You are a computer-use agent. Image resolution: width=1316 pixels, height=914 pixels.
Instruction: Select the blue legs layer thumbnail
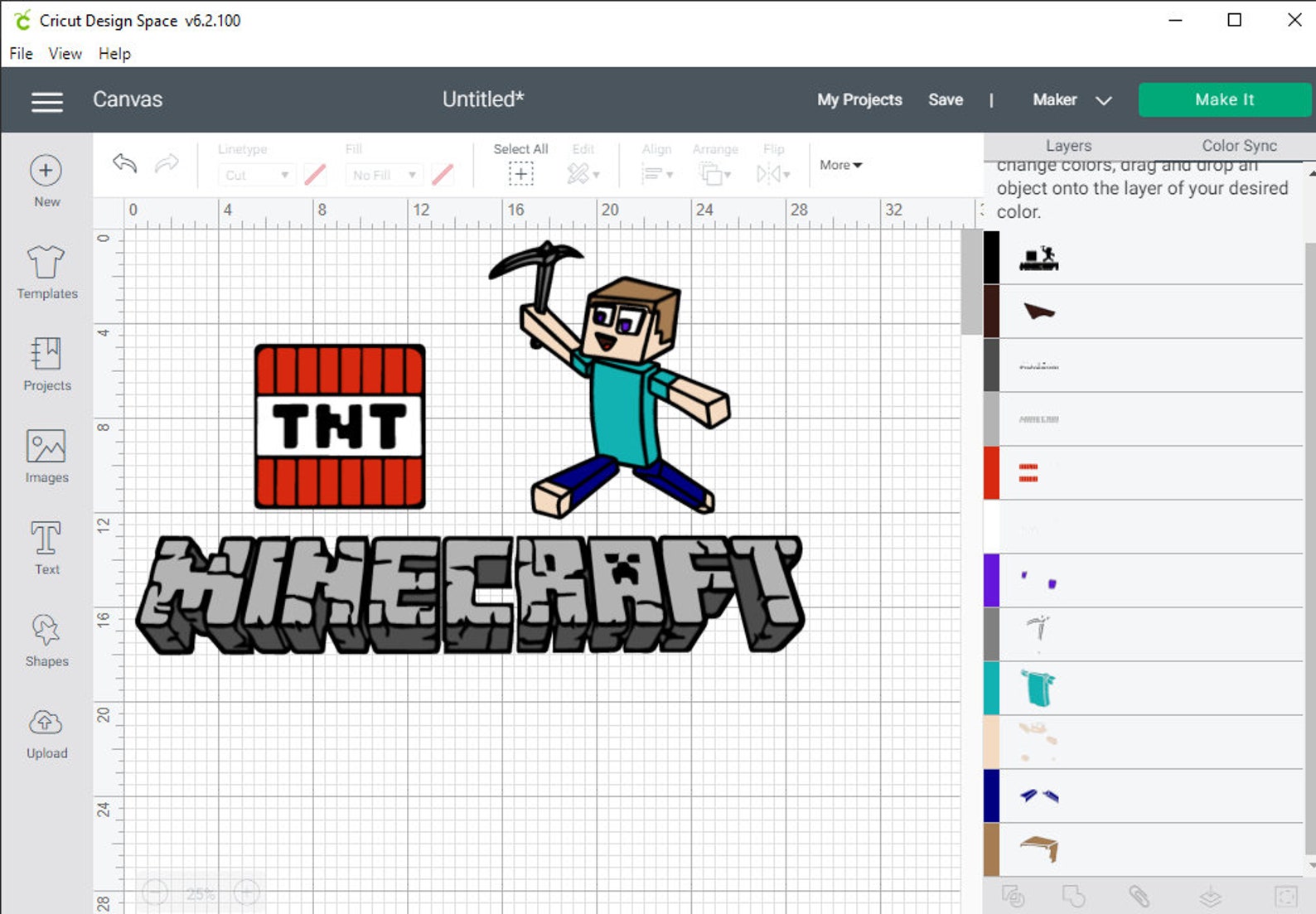[1039, 796]
